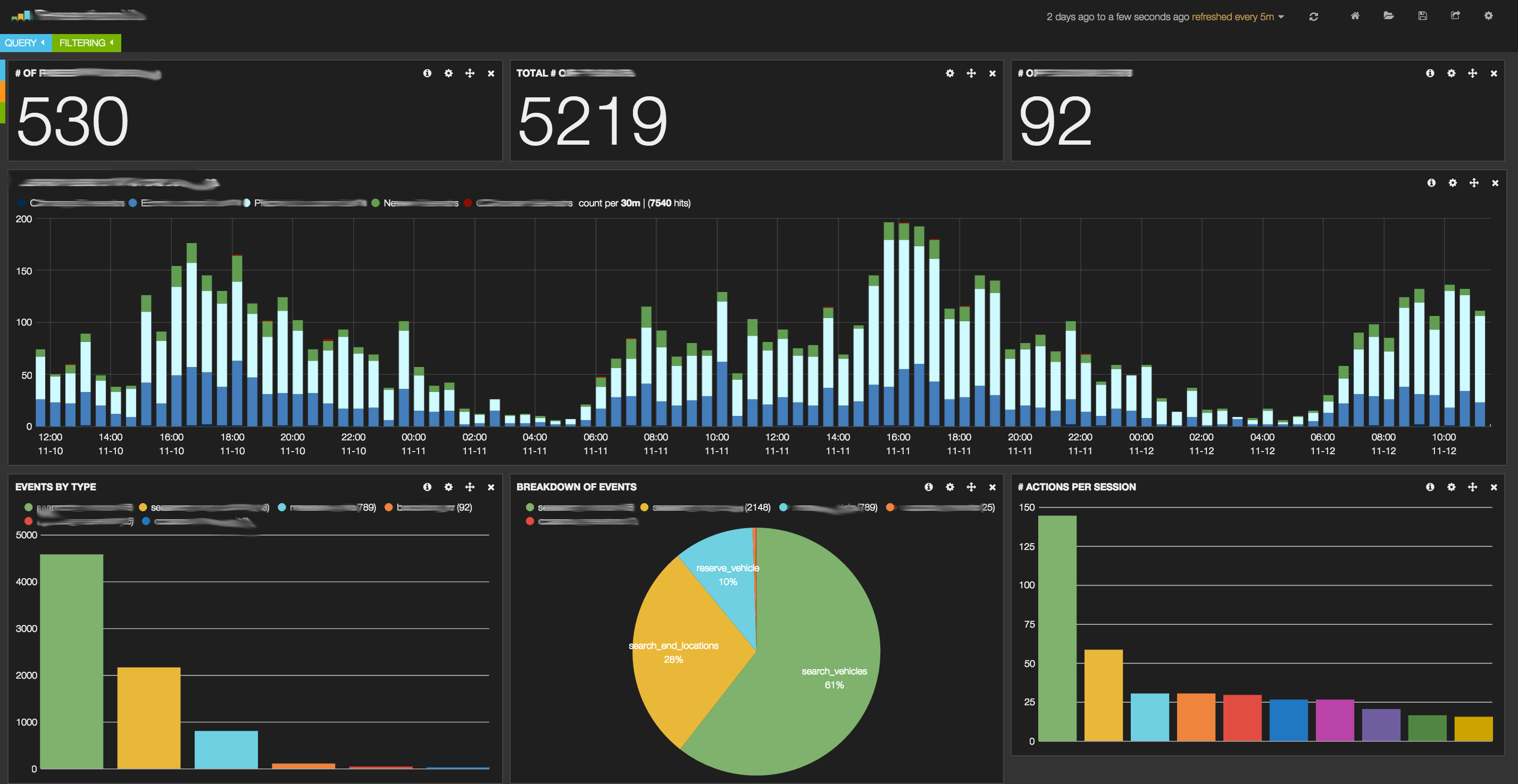The width and height of the screenshot is (1518, 784).
Task: Click move handle on the 530 panel
Action: (470, 73)
